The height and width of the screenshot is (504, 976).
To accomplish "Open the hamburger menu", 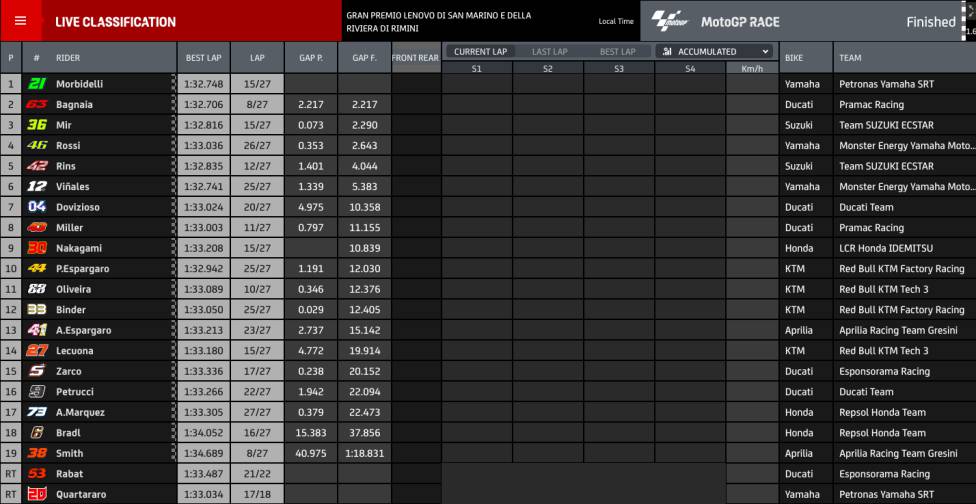I will click(20, 21).
